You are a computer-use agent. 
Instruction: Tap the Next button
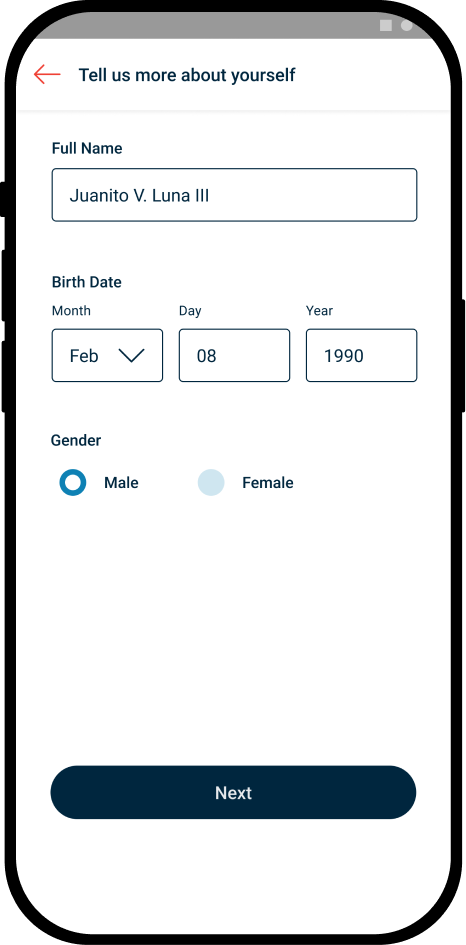(x=233, y=793)
